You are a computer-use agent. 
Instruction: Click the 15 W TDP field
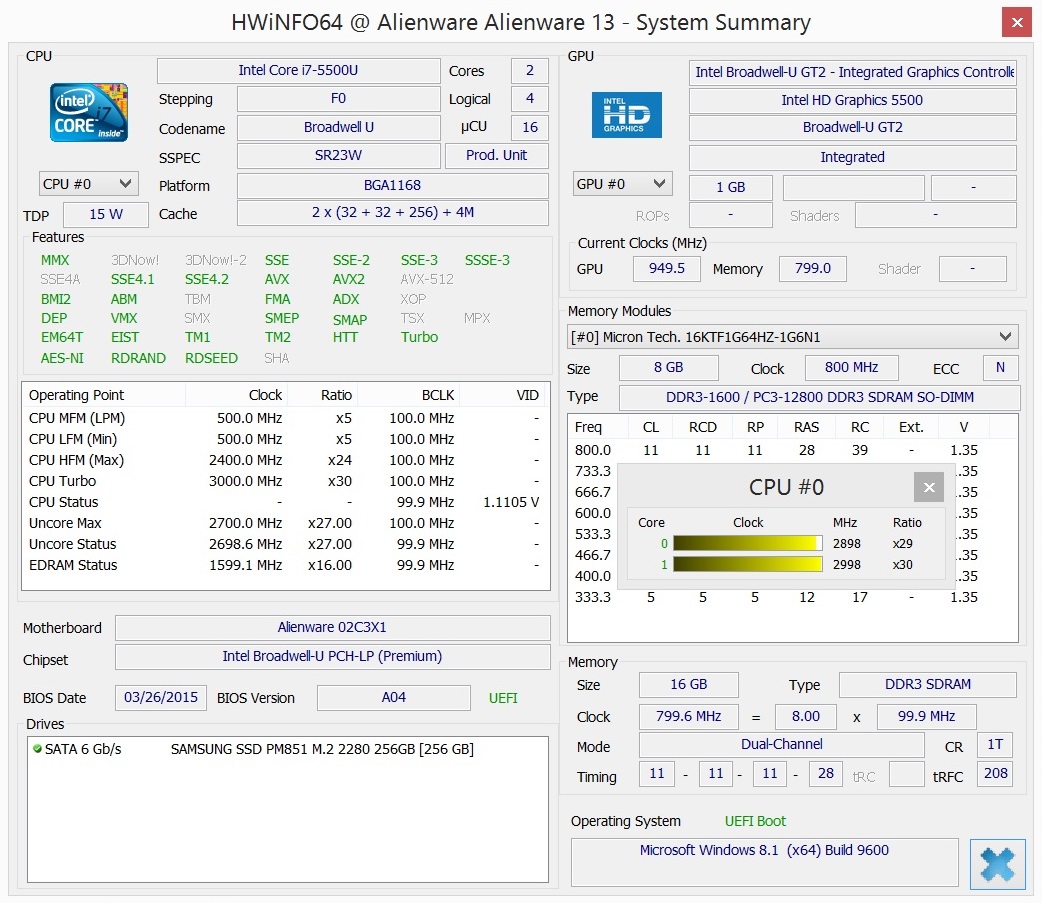click(106, 215)
